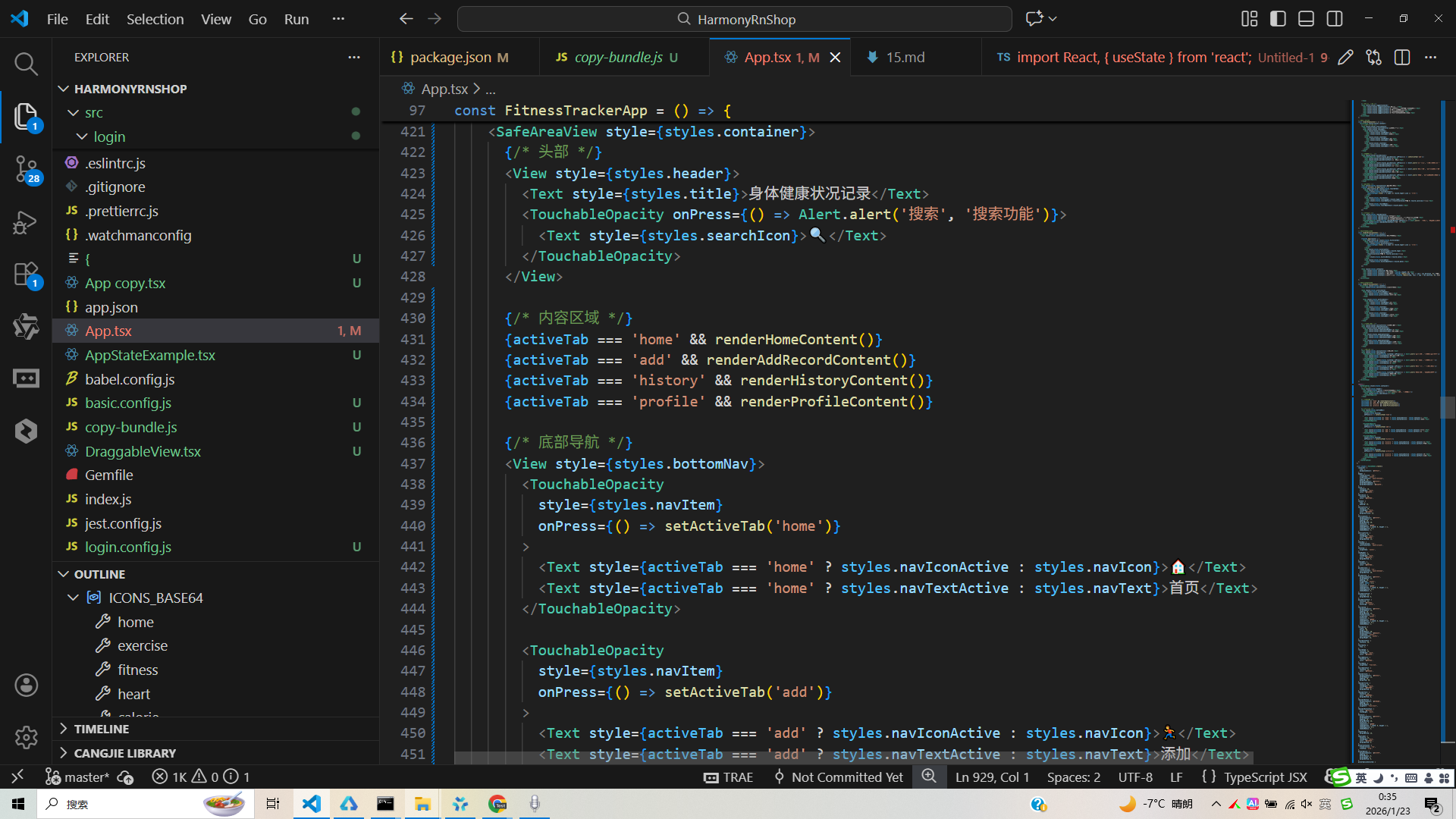Toggle Secondary Side Bar visibility
This screenshot has height=819, width=1456.
point(1335,19)
